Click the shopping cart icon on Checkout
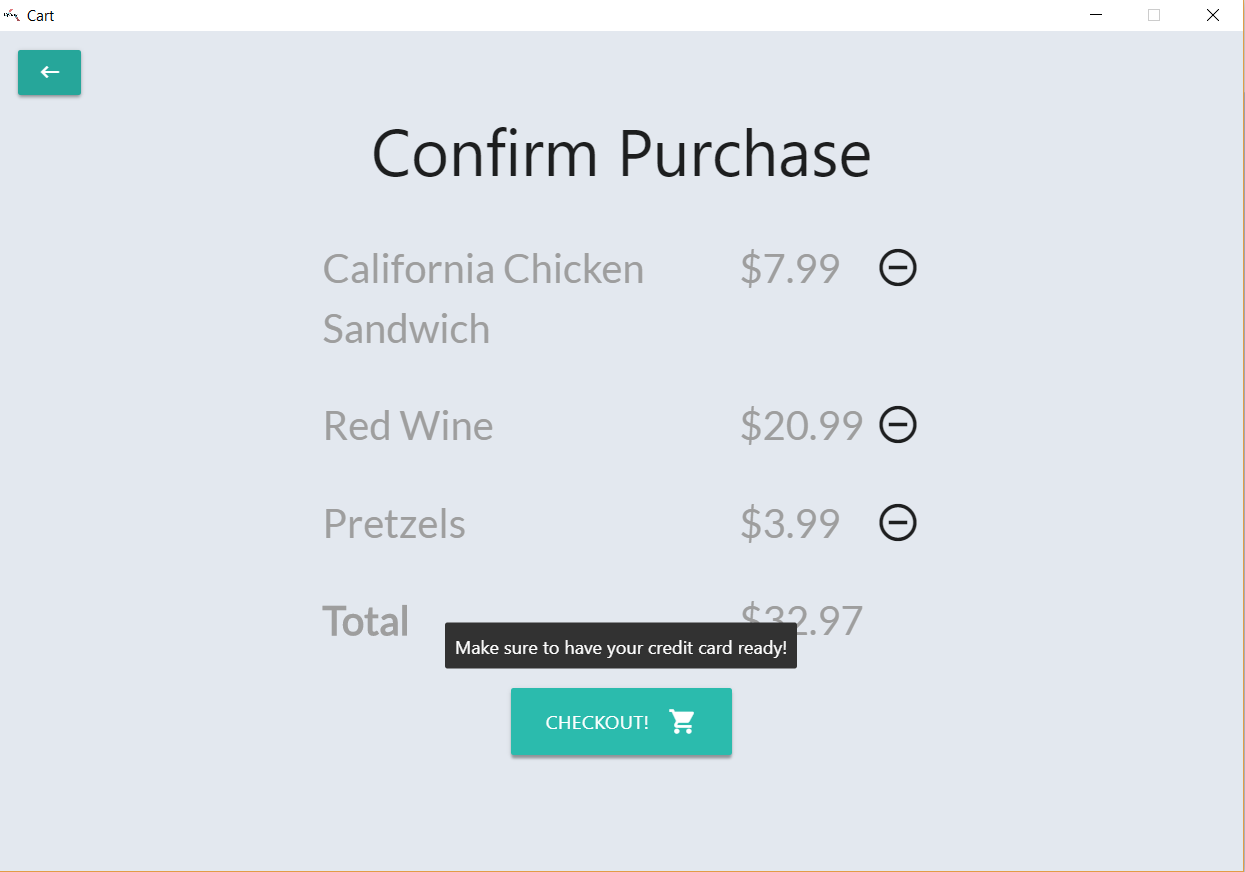This screenshot has height=872, width=1245. (682, 722)
